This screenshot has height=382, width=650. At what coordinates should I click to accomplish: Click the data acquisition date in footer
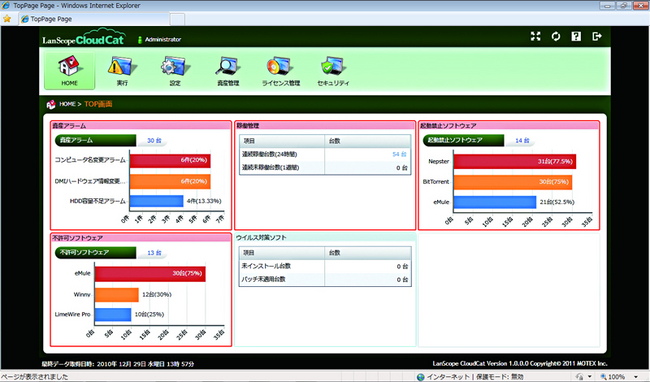click(x=118, y=364)
